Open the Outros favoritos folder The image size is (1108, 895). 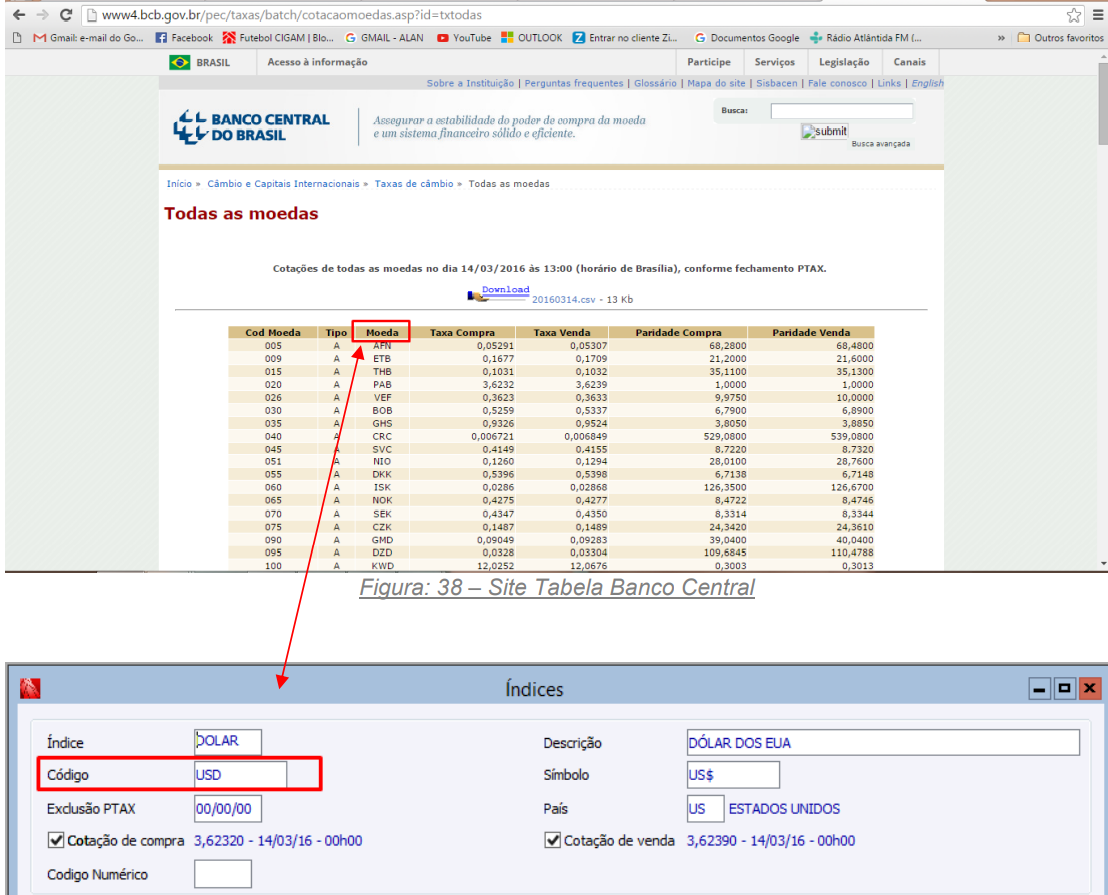1060,38
